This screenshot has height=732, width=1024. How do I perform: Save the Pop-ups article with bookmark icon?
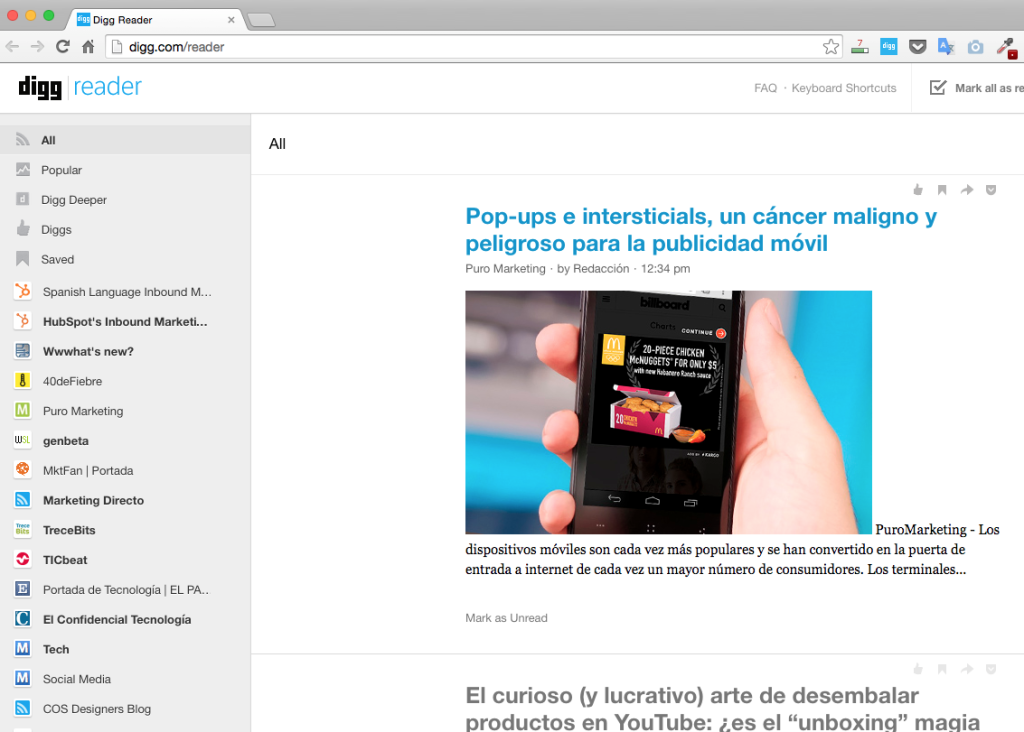tap(942, 190)
